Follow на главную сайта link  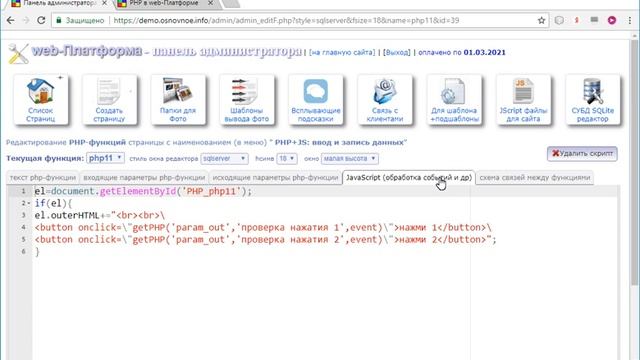342,53
